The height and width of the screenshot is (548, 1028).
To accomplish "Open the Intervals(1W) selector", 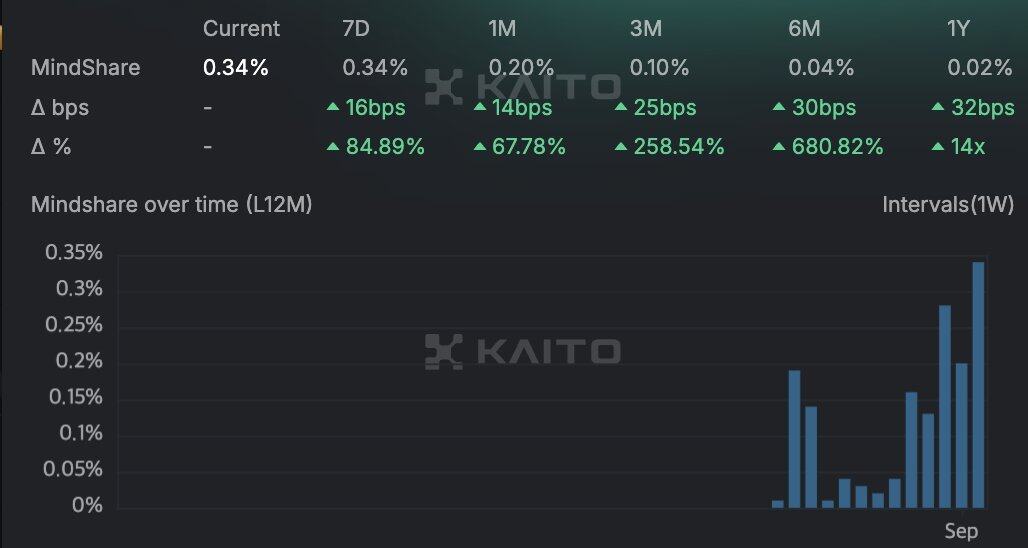I will click(948, 205).
